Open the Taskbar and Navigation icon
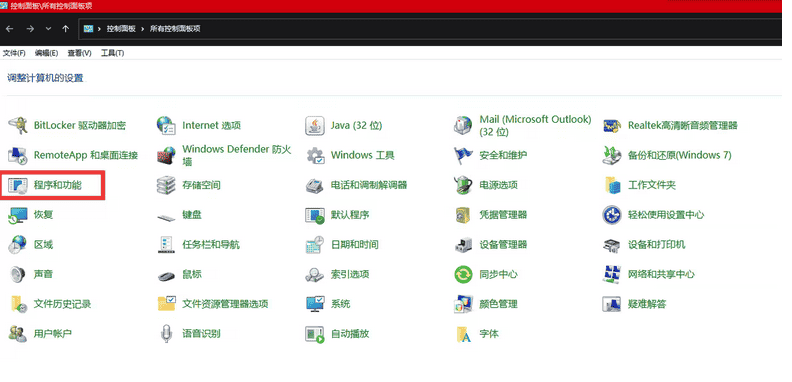 (166, 245)
